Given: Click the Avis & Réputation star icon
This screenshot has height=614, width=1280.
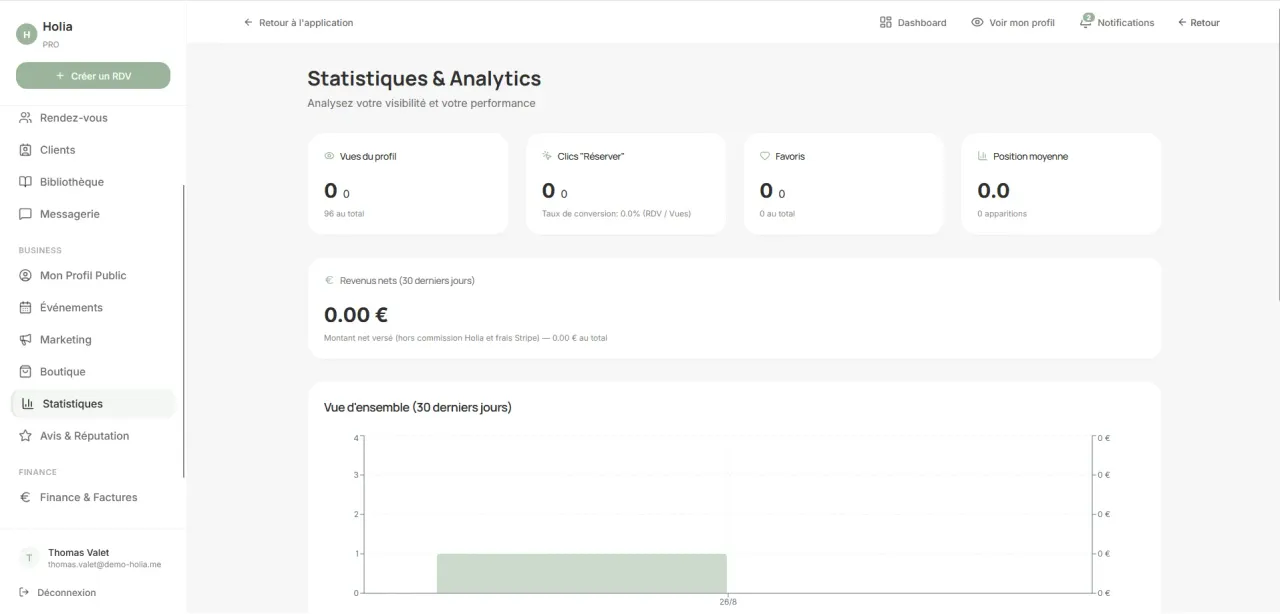Looking at the screenshot, I should [x=26, y=436].
